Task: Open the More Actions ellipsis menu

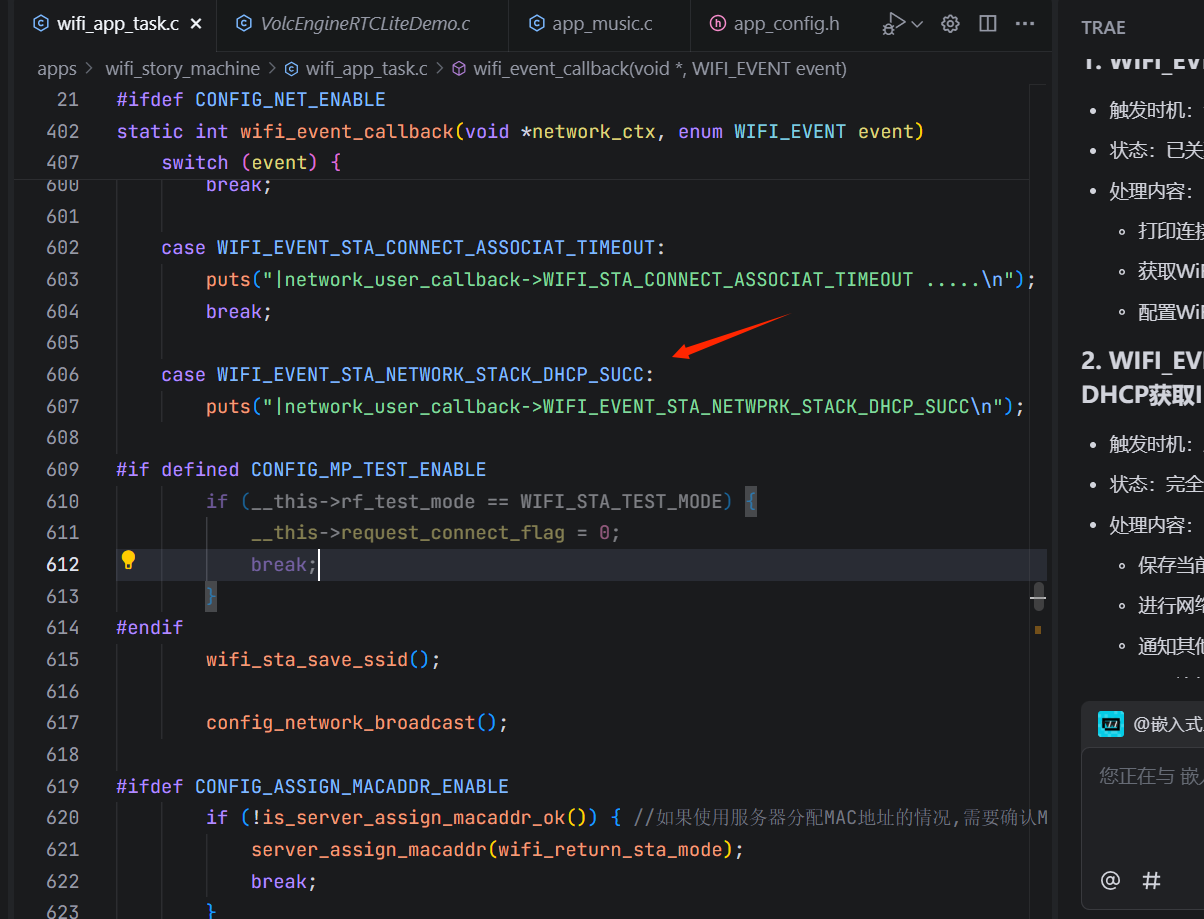Action: [x=1025, y=23]
